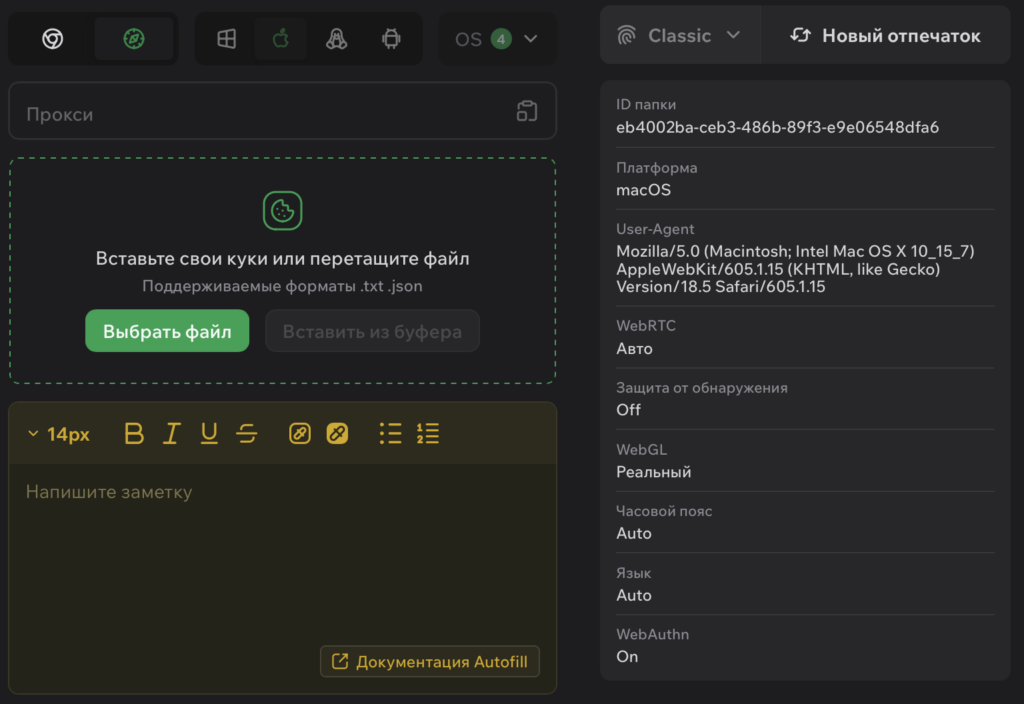Click the filled yellow link icon
This screenshot has height=704, width=1024.
click(x=337, y=433)
